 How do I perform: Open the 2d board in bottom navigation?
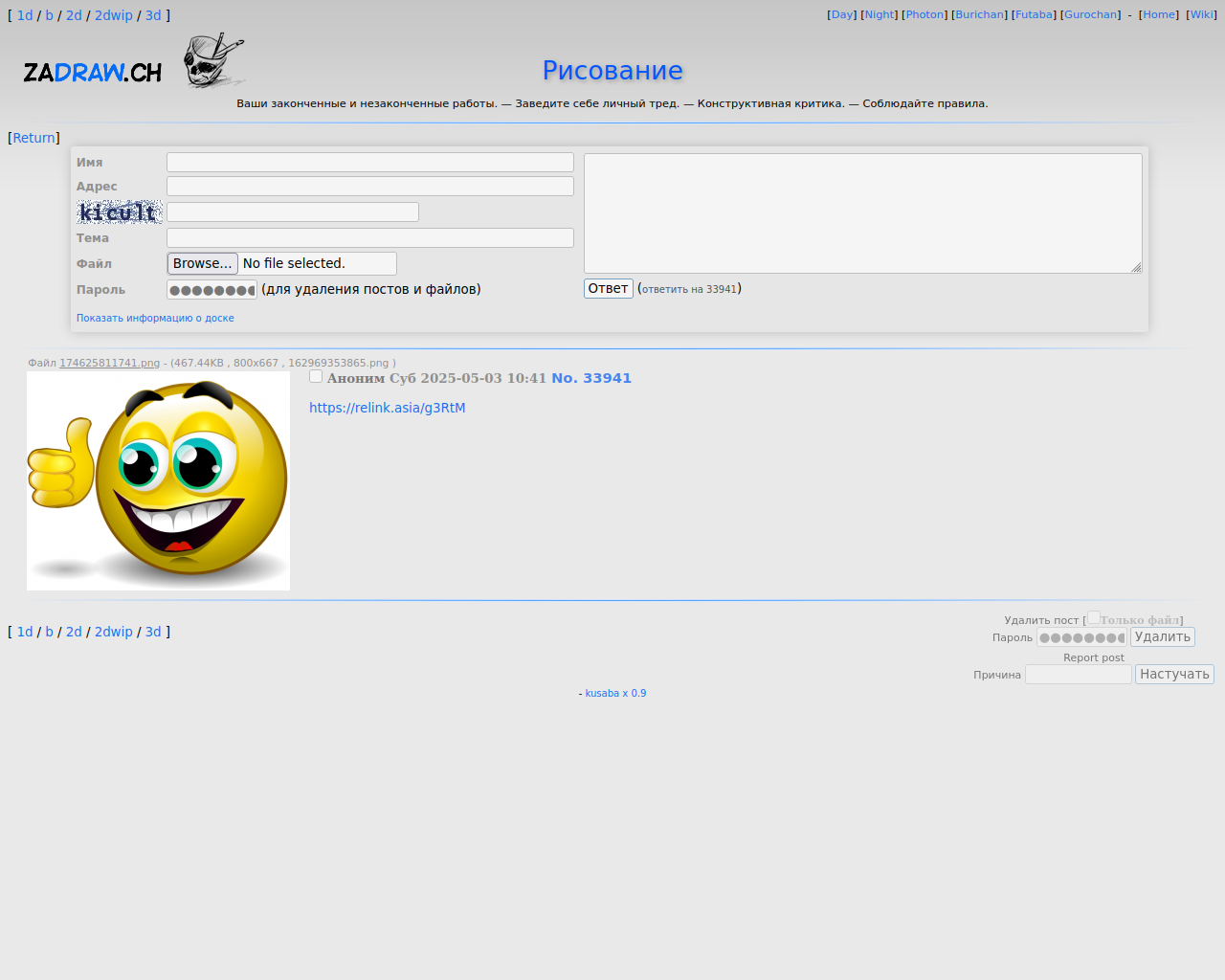pos(74,632)
